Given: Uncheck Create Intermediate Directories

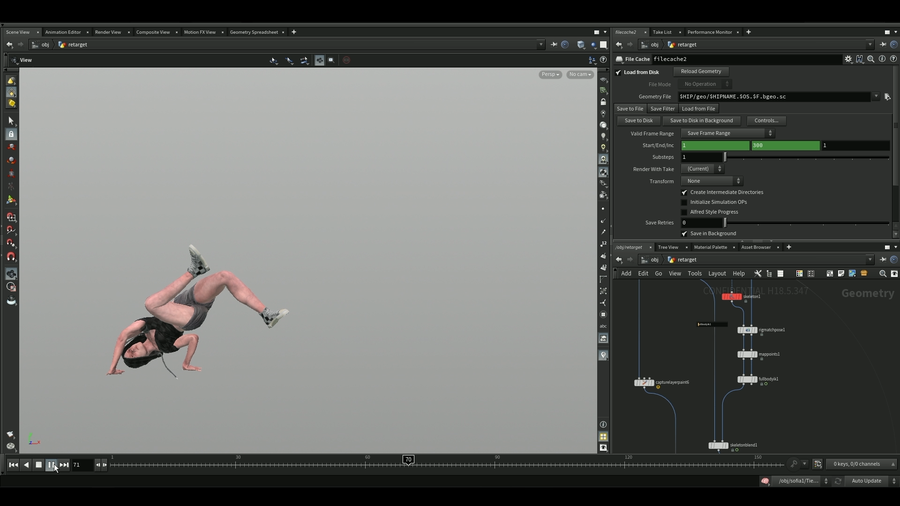Looking at the screenshot, I should point(685,192).
